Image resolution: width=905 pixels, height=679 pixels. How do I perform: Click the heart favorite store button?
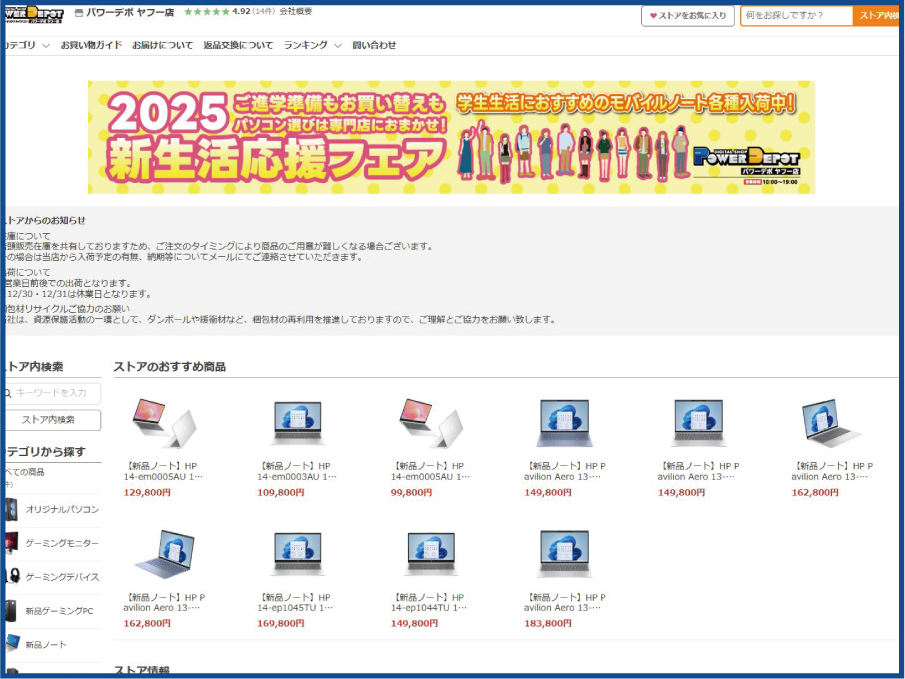coord(687,16)
